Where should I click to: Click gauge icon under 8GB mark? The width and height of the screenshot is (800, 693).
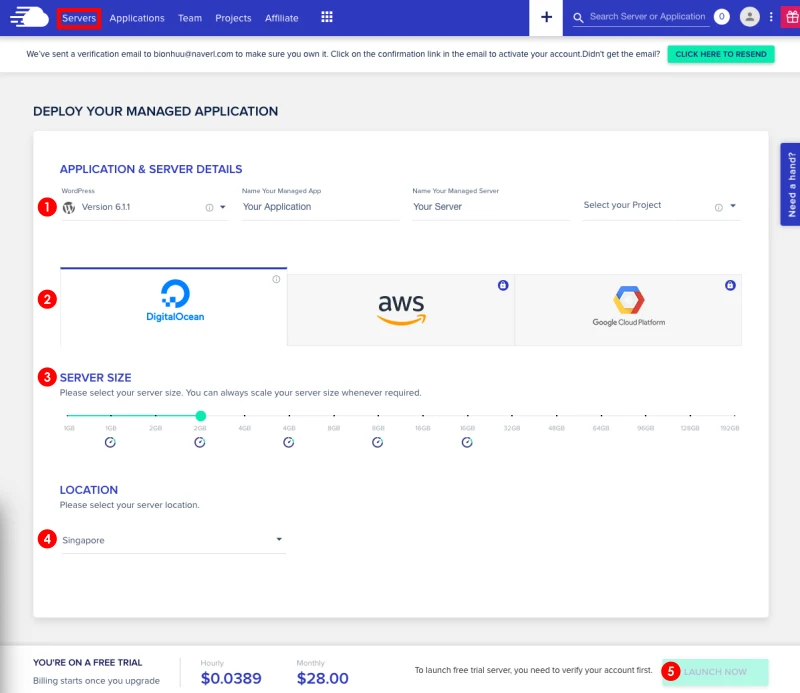pos(378,442)
